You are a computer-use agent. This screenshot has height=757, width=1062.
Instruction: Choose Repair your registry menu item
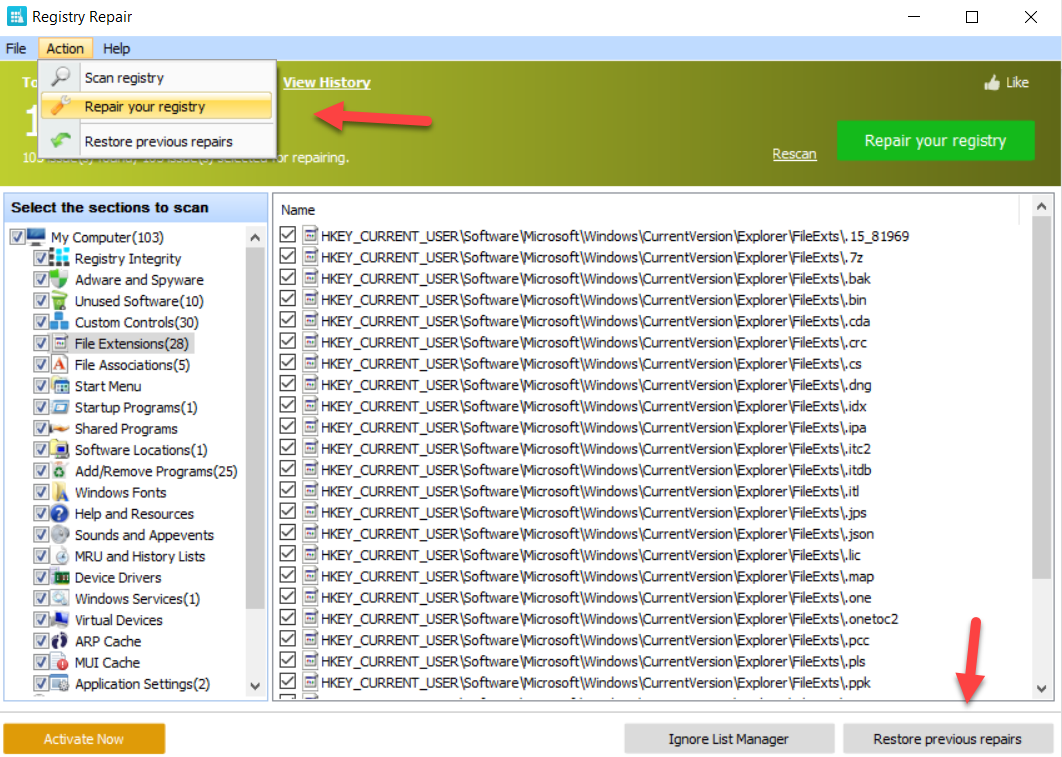(157, 106)
